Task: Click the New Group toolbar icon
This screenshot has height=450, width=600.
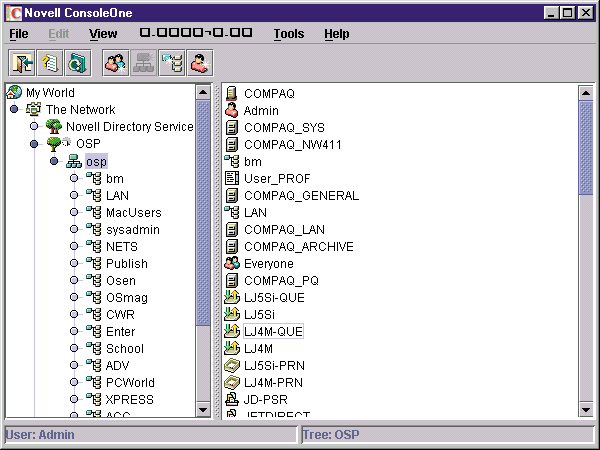Action: [x=115, y=63]
